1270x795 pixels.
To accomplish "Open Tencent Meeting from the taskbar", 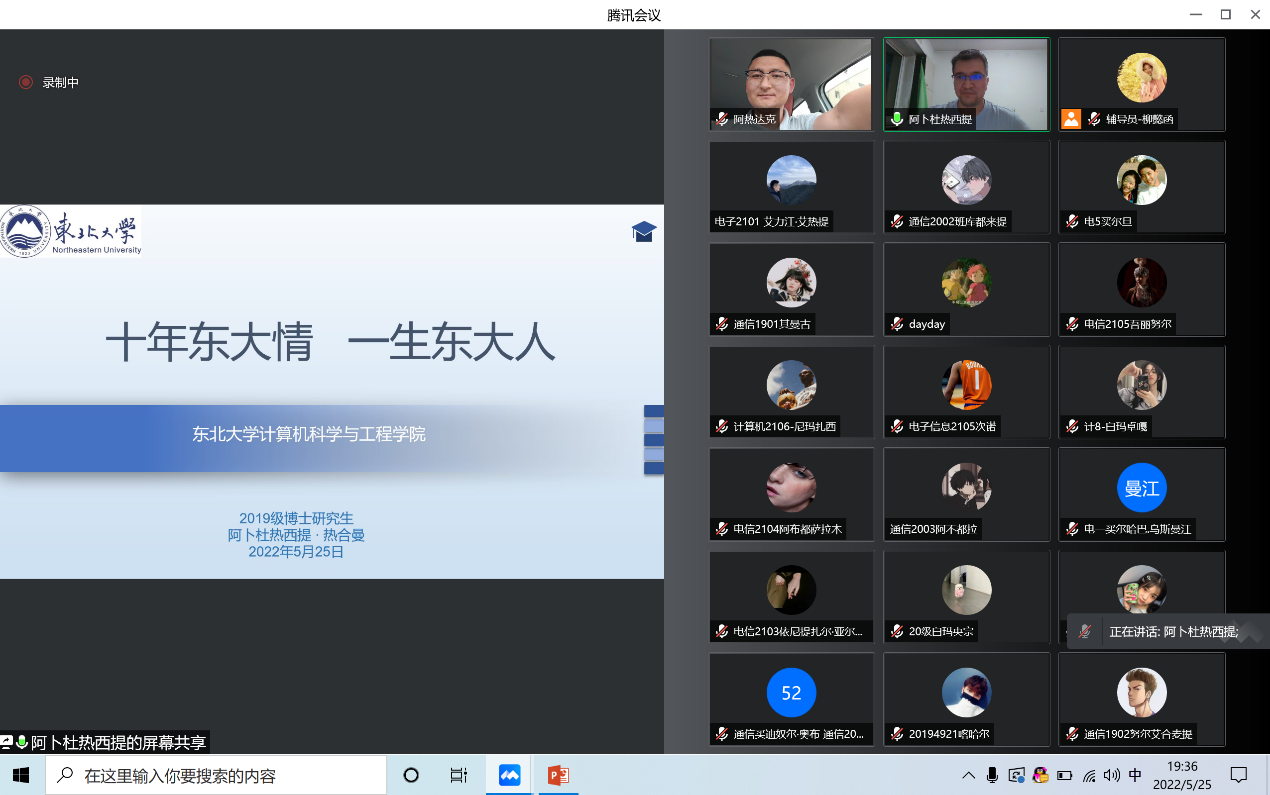I will (510, 775).
